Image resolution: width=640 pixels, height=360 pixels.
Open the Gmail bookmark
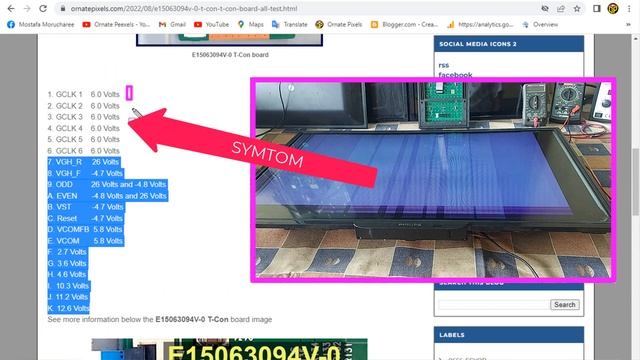[x=172, y=24]
